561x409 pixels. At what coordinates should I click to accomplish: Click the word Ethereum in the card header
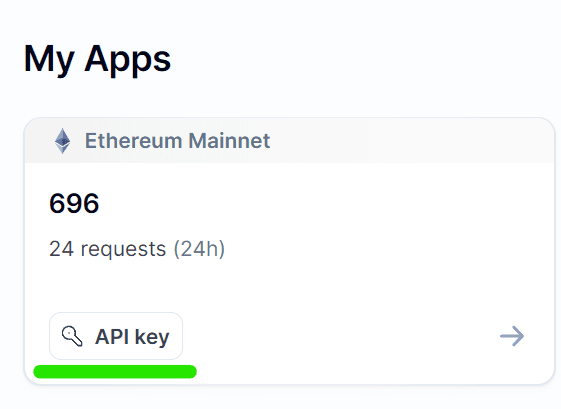tap(133, 141)
